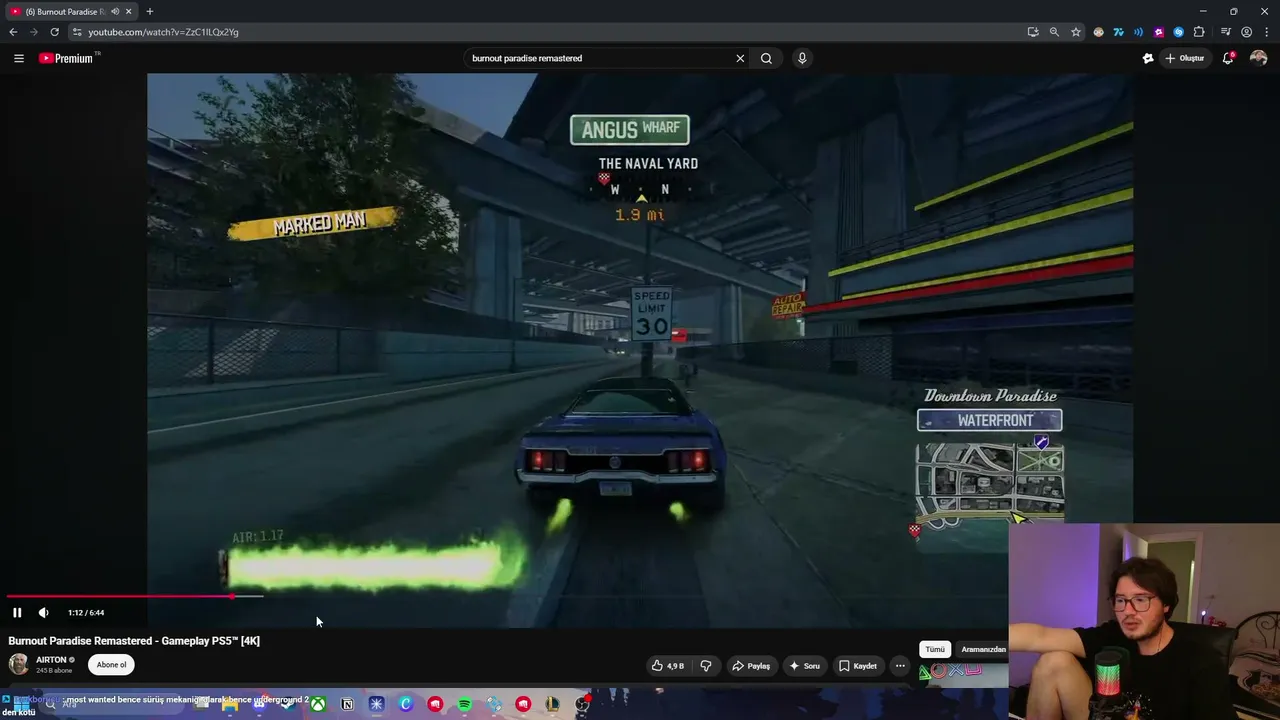This screenshot has width=1280, height=720.
Task: Click the video title text
Action: pos(134,641)
